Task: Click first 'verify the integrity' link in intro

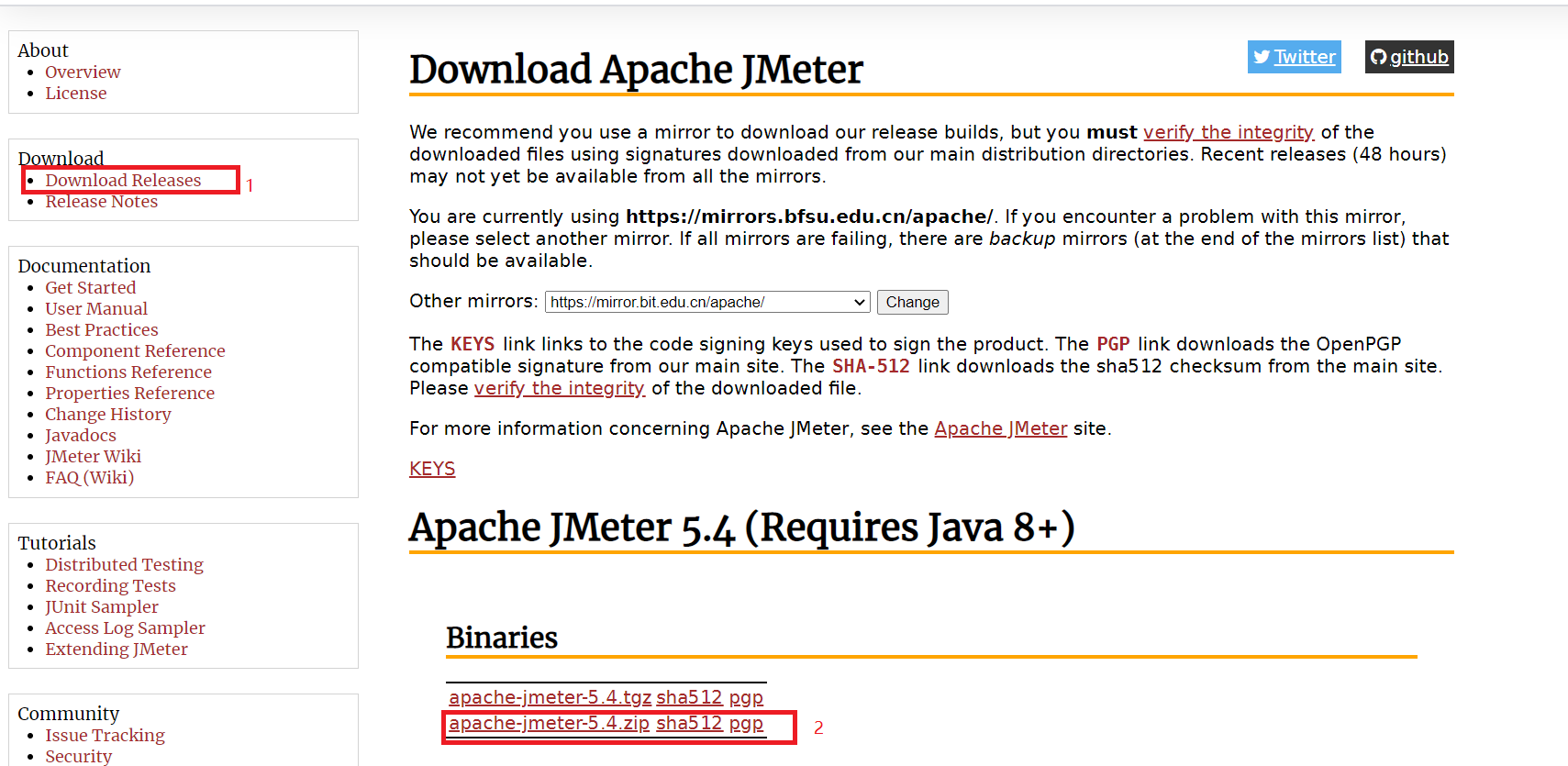Action: point(1229,132)
